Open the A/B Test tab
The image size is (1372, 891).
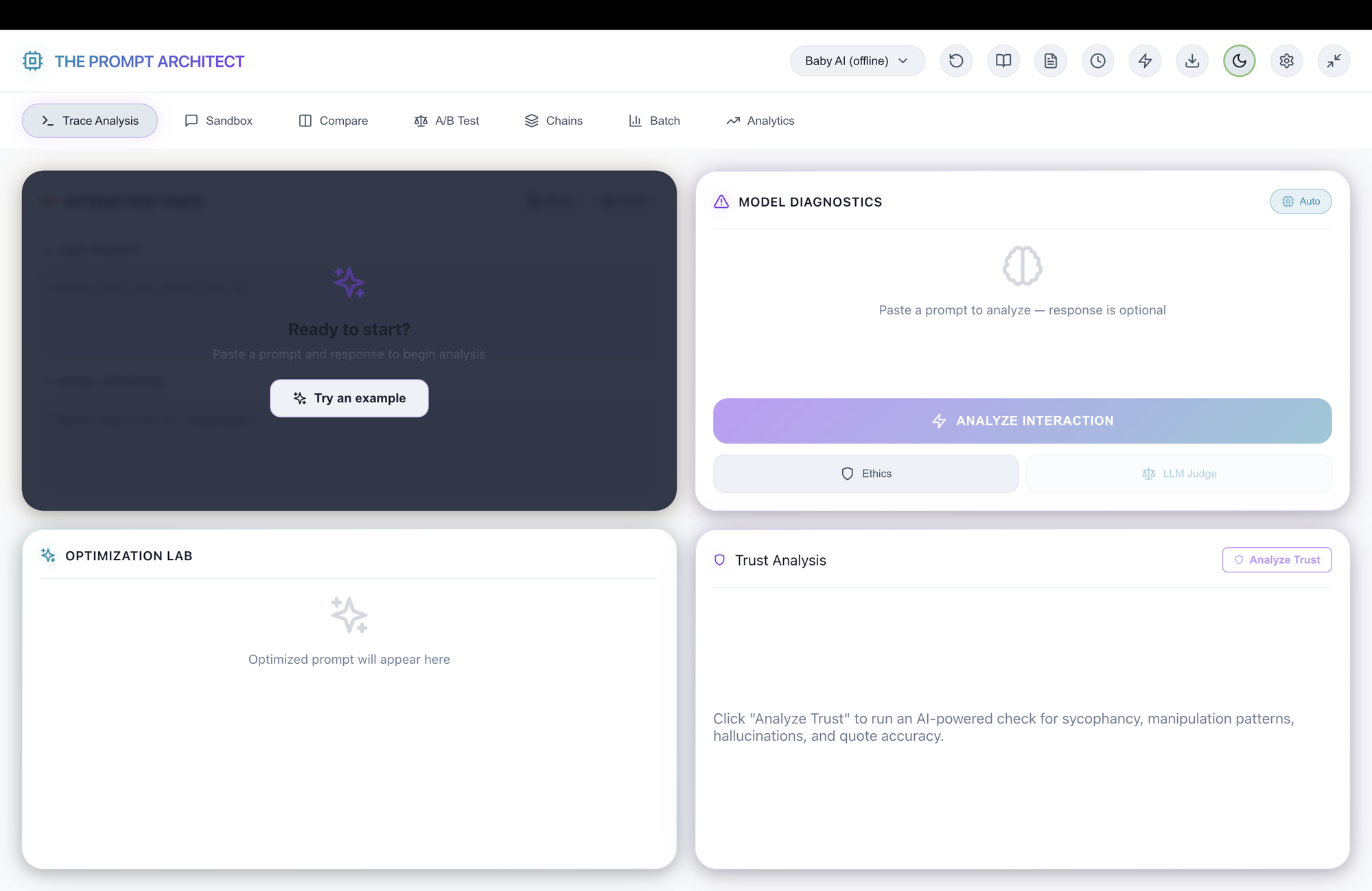coord(447,121)
